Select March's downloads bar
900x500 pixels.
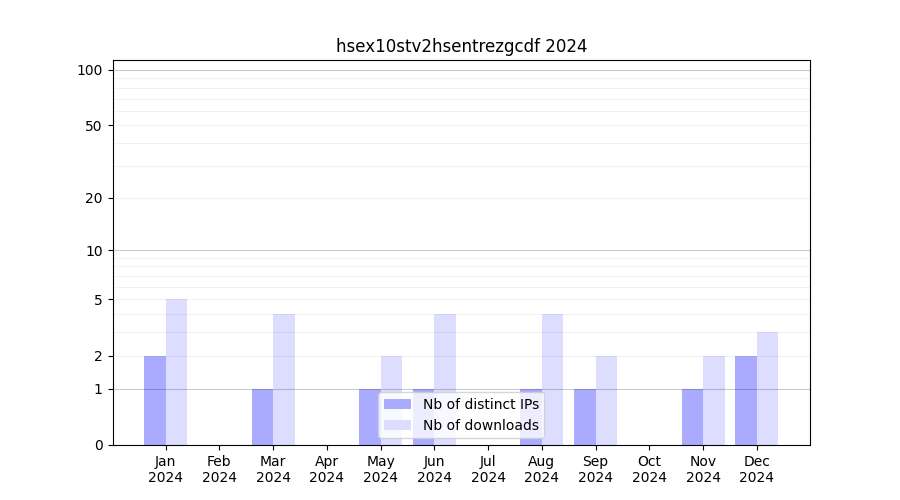pyautogui.click(x=284, y=379)
